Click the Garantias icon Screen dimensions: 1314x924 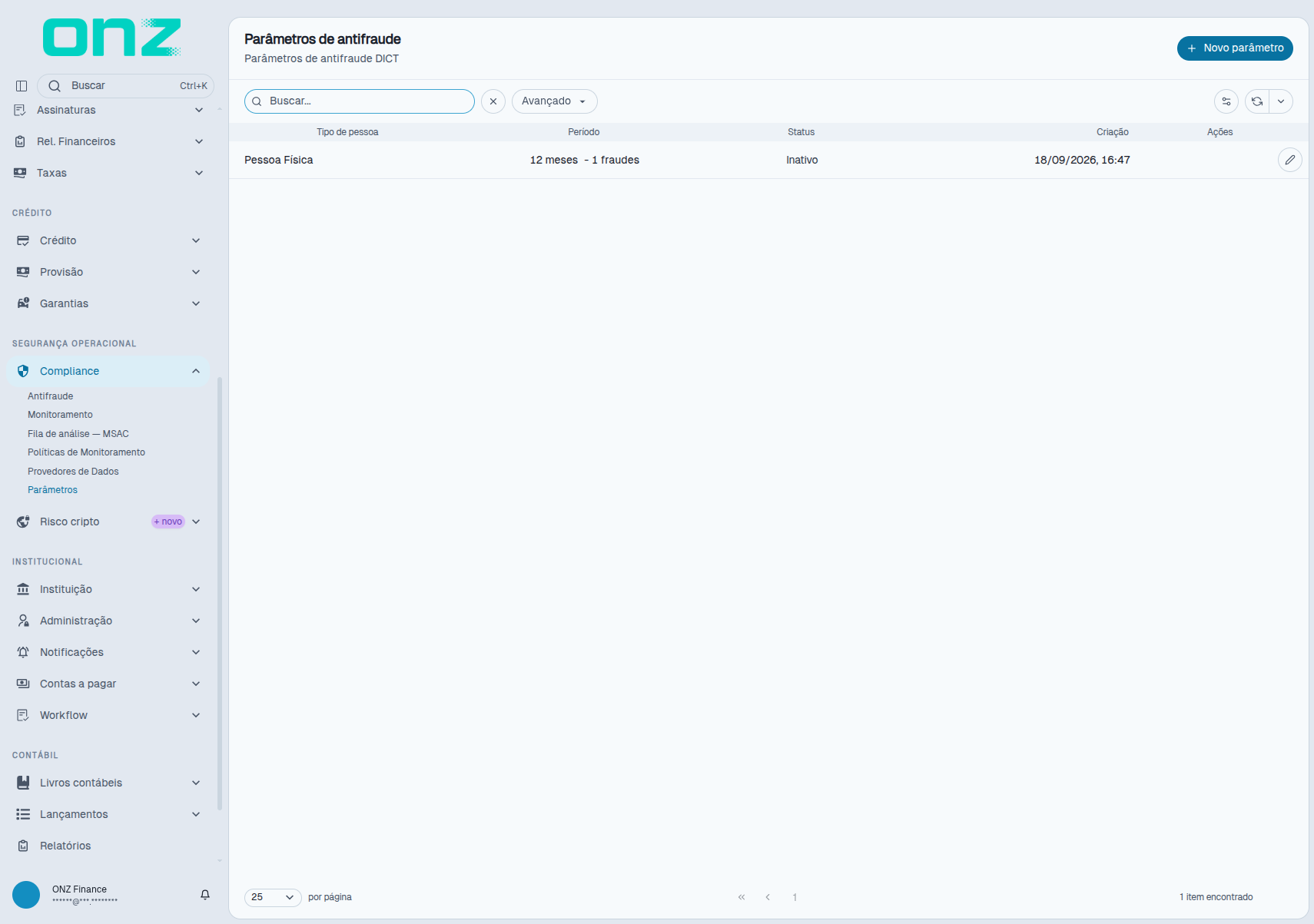click(23, 303)
